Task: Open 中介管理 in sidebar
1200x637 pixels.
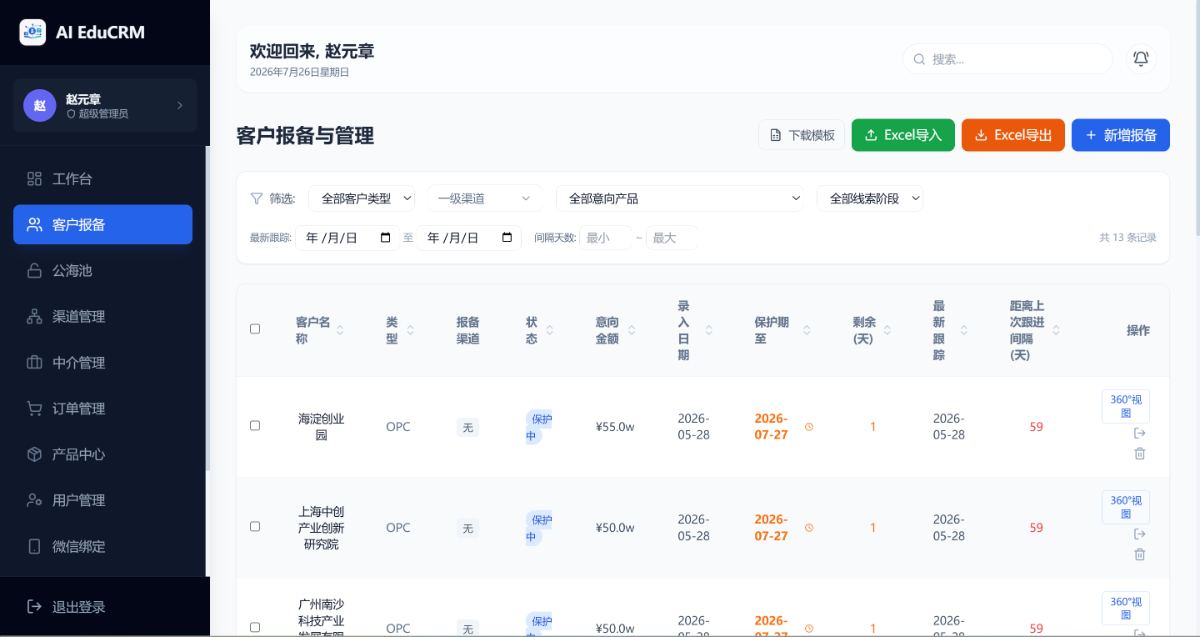Action: coord(103,363)
